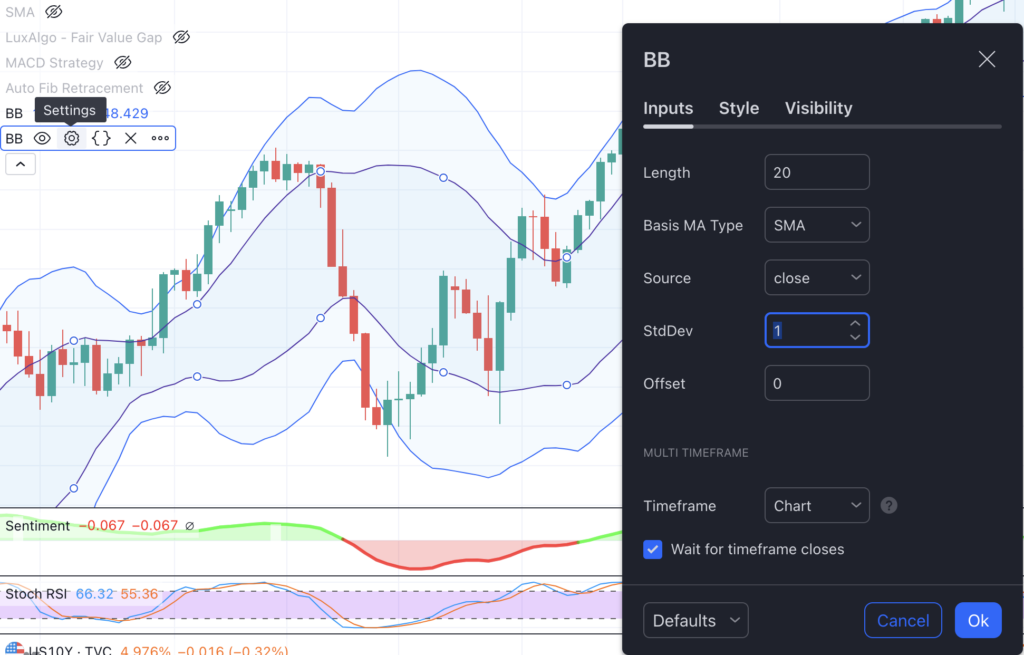Open the Timeframe dropdown set to Chart
Image resolution: width=1024 pixels, height=655 pixels.
816,505
